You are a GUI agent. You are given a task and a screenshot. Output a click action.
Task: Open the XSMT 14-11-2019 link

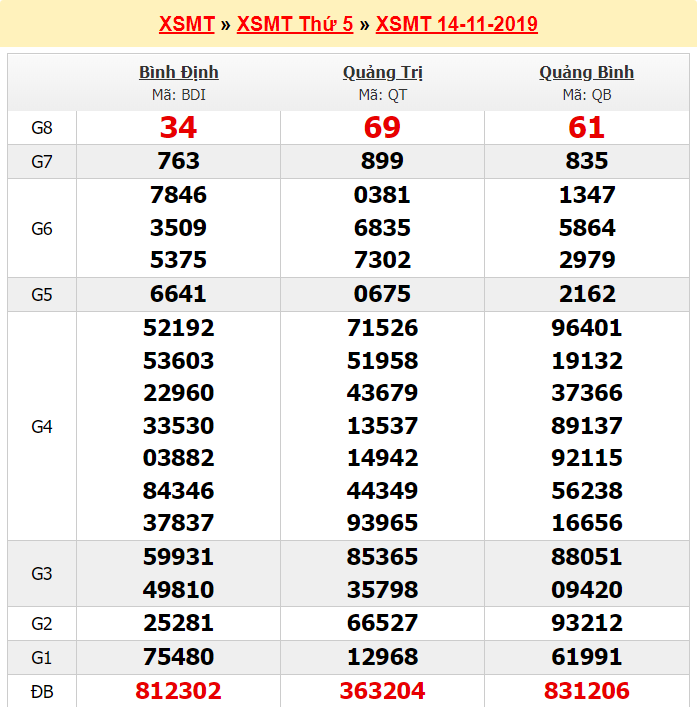coord(456,24)
